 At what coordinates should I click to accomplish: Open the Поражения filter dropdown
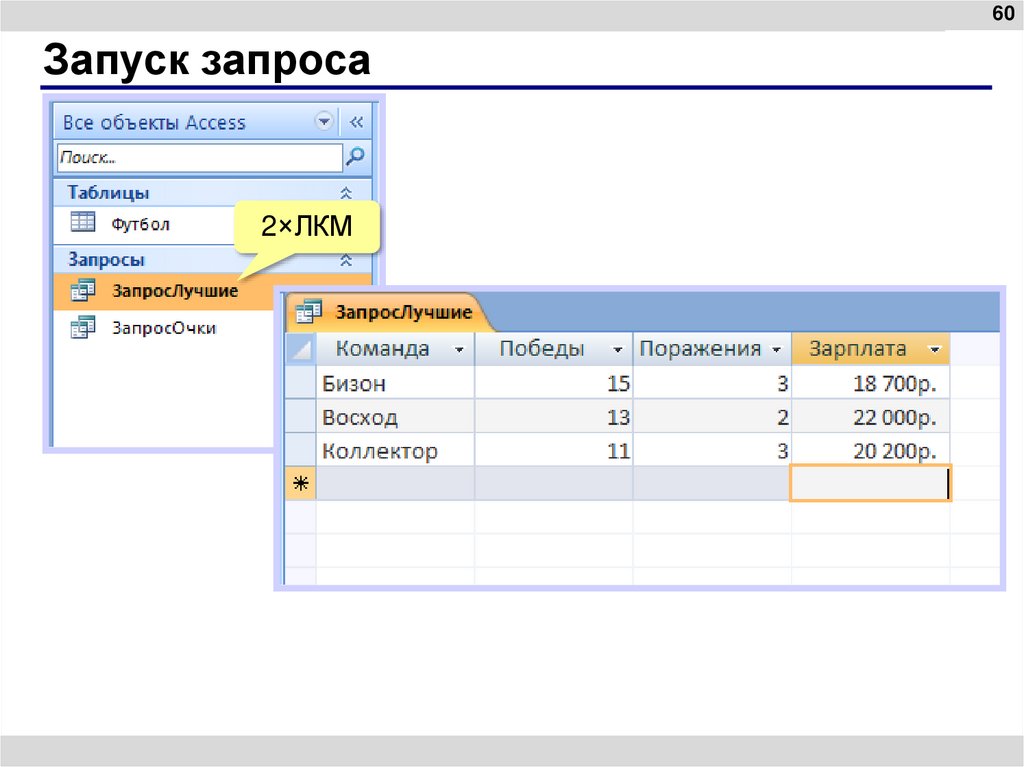coord(778,348)
